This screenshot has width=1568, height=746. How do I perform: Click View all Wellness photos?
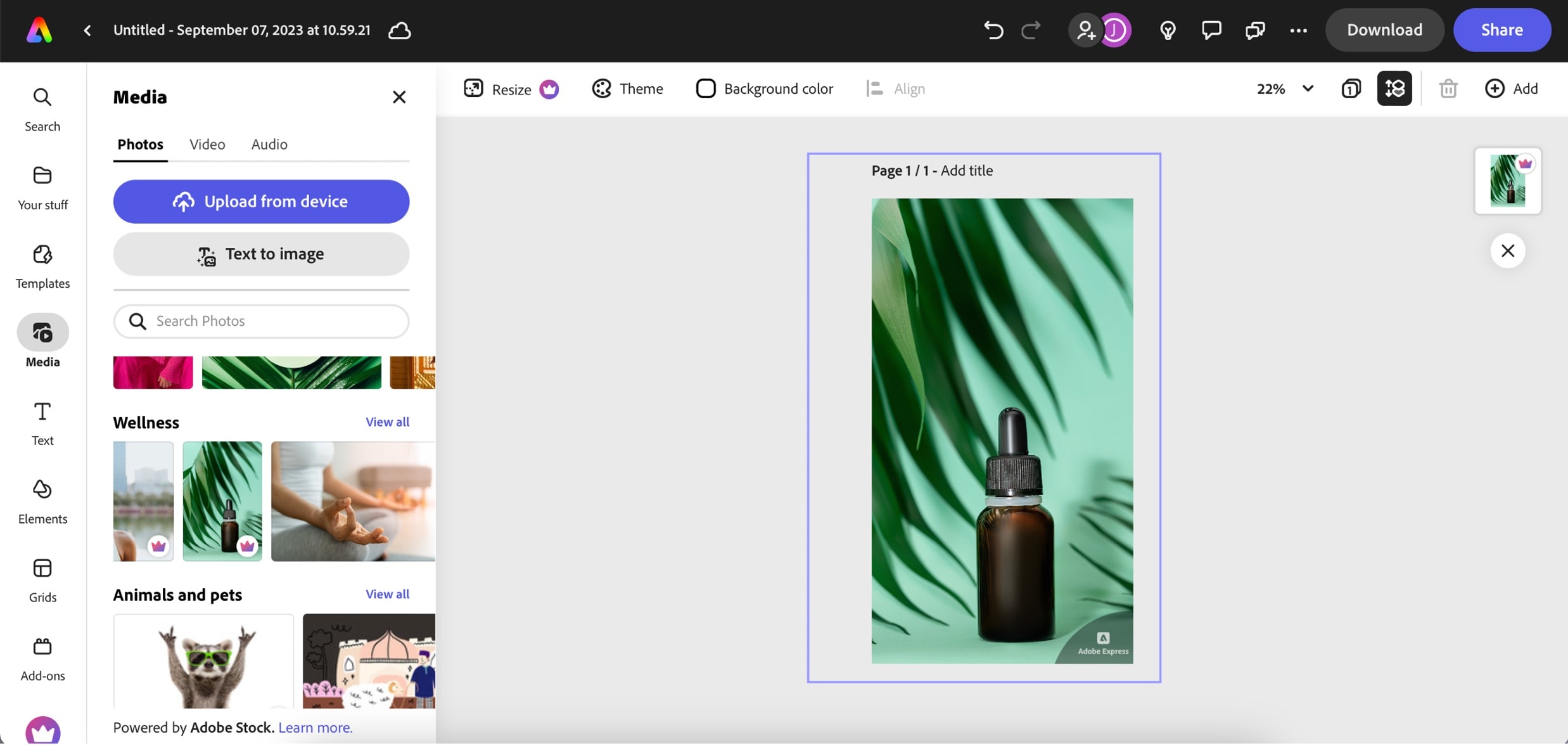388,421
